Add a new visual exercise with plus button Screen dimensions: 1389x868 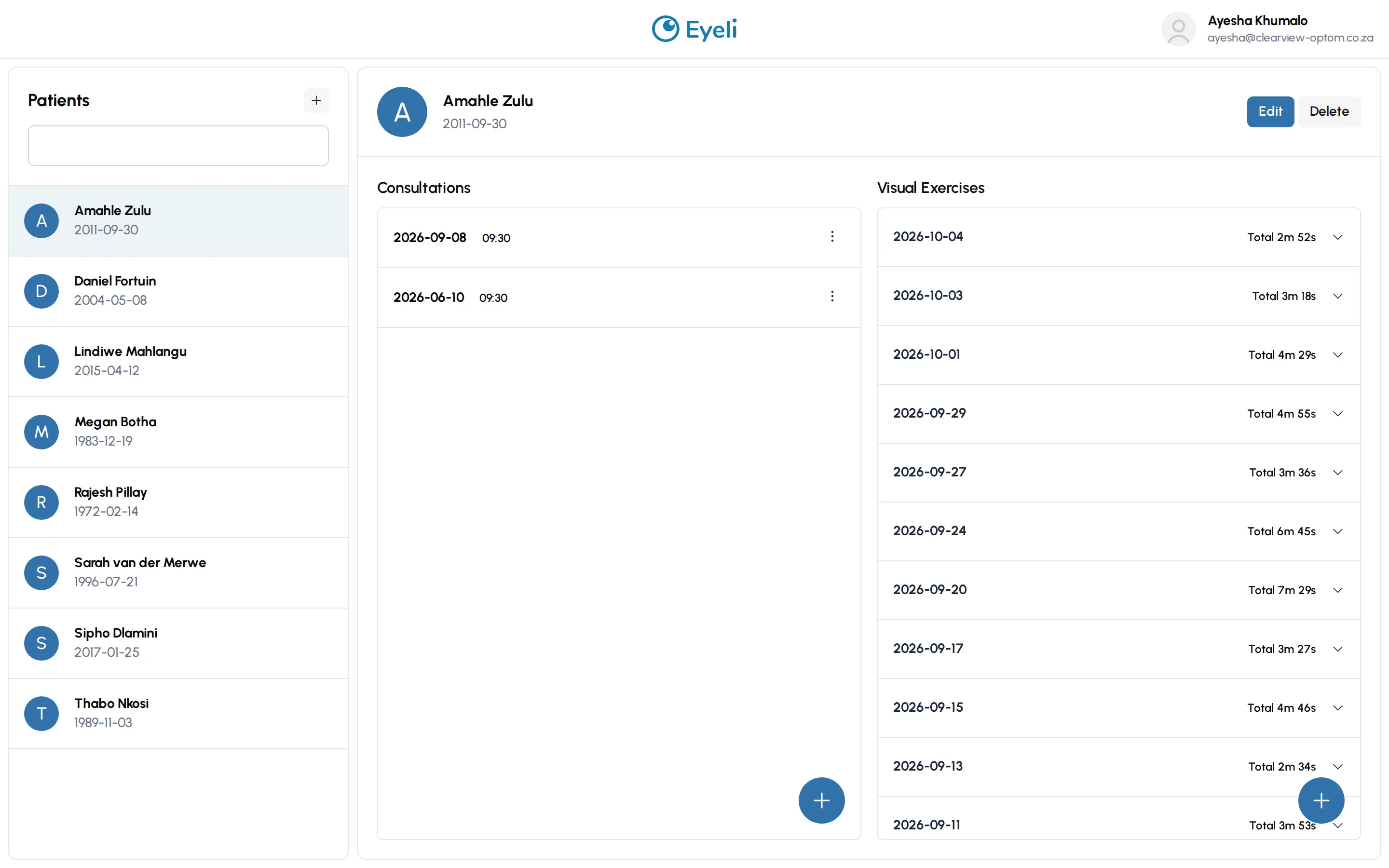tap(1321, 800)
